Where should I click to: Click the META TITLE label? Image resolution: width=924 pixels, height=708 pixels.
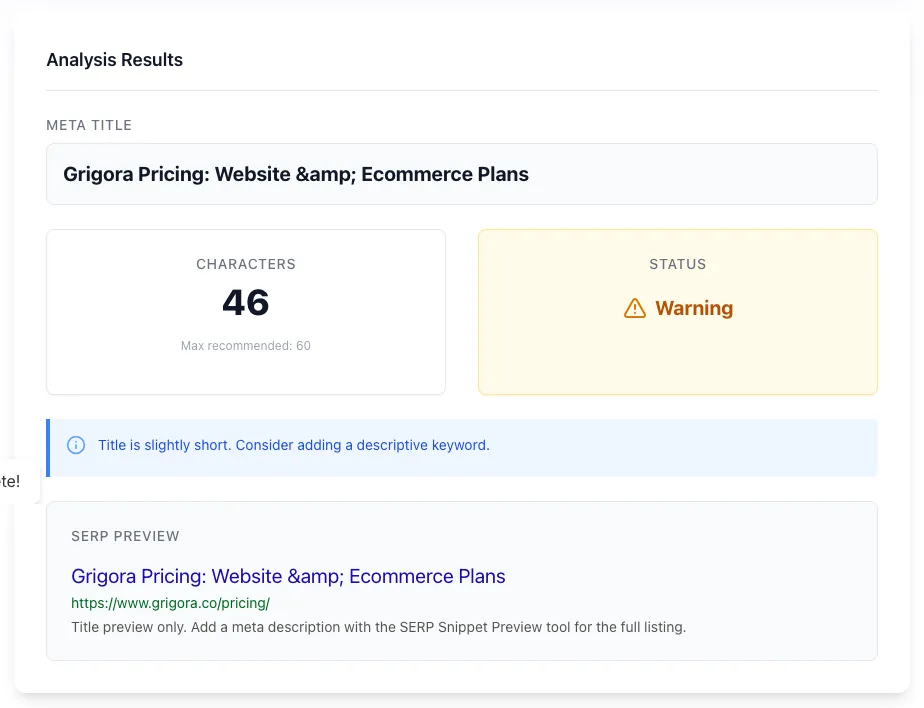coord(89,126)
